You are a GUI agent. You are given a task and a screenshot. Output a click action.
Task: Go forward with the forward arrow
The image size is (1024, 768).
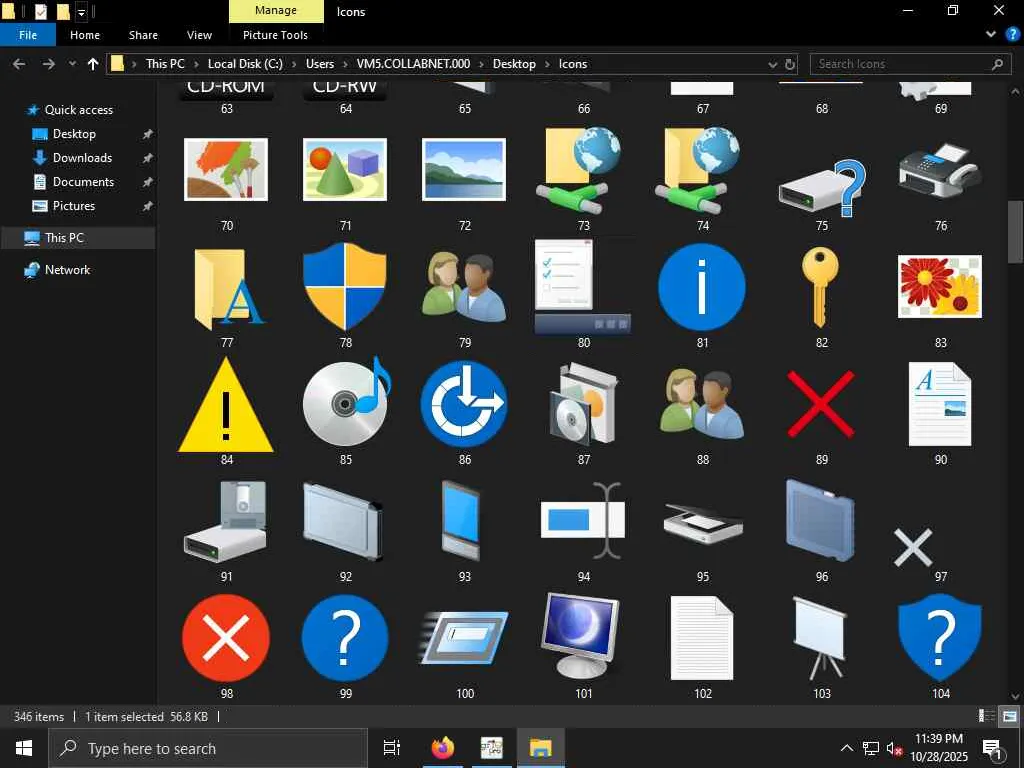[49, 64]
